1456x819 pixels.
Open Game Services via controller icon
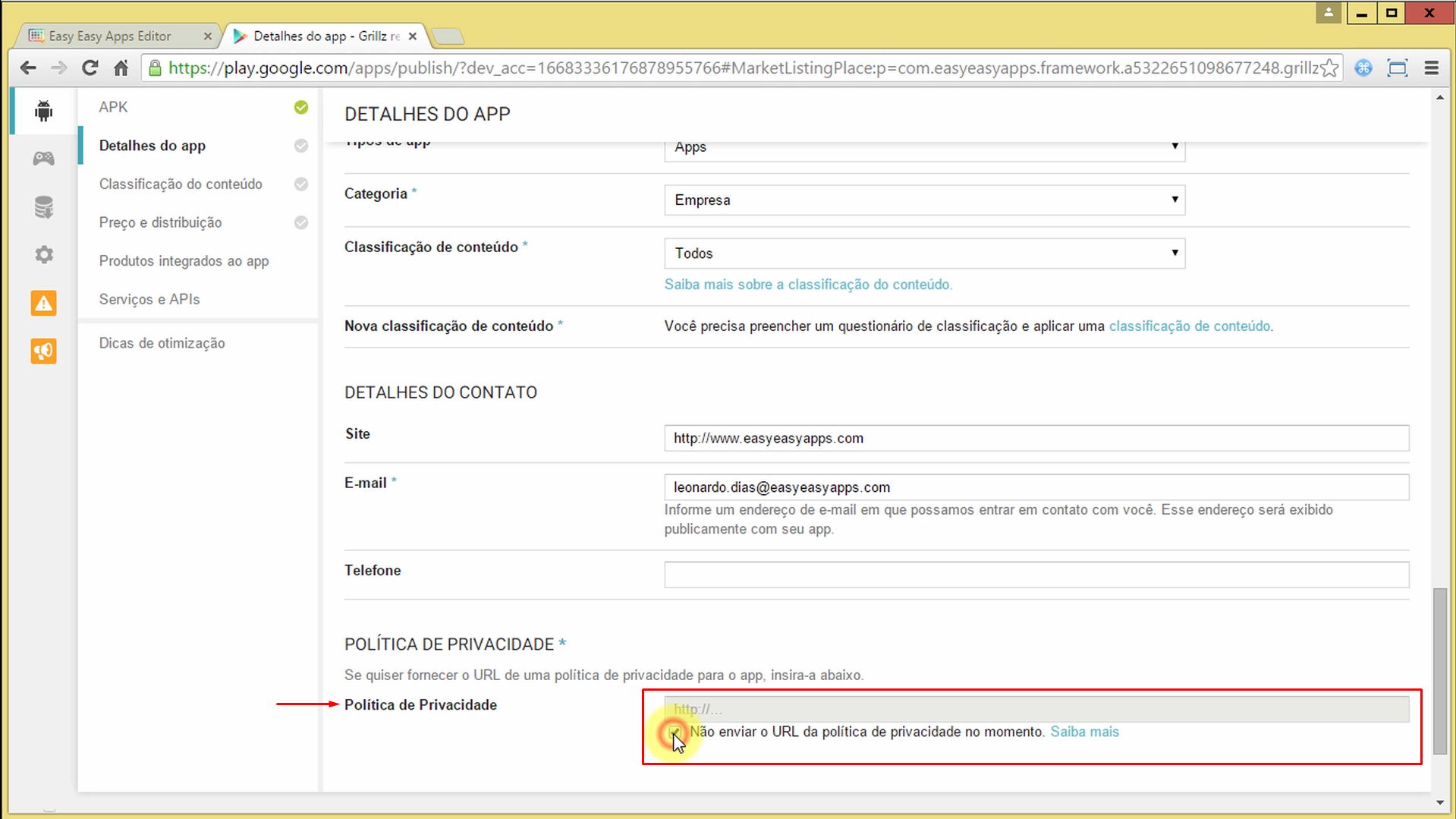43,158
